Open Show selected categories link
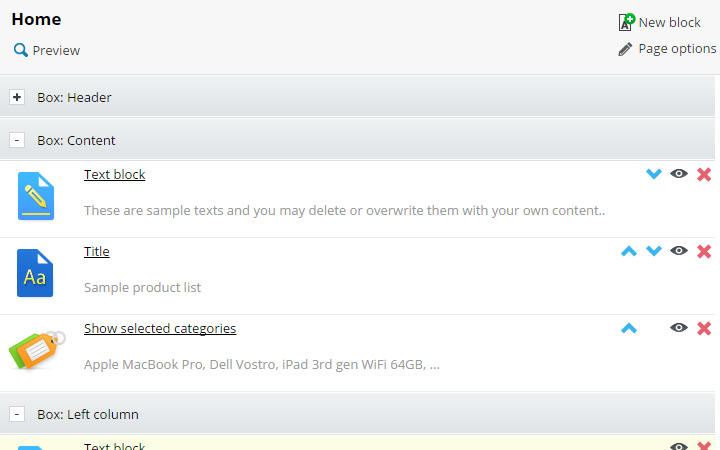720x450 pixels. 160,329
